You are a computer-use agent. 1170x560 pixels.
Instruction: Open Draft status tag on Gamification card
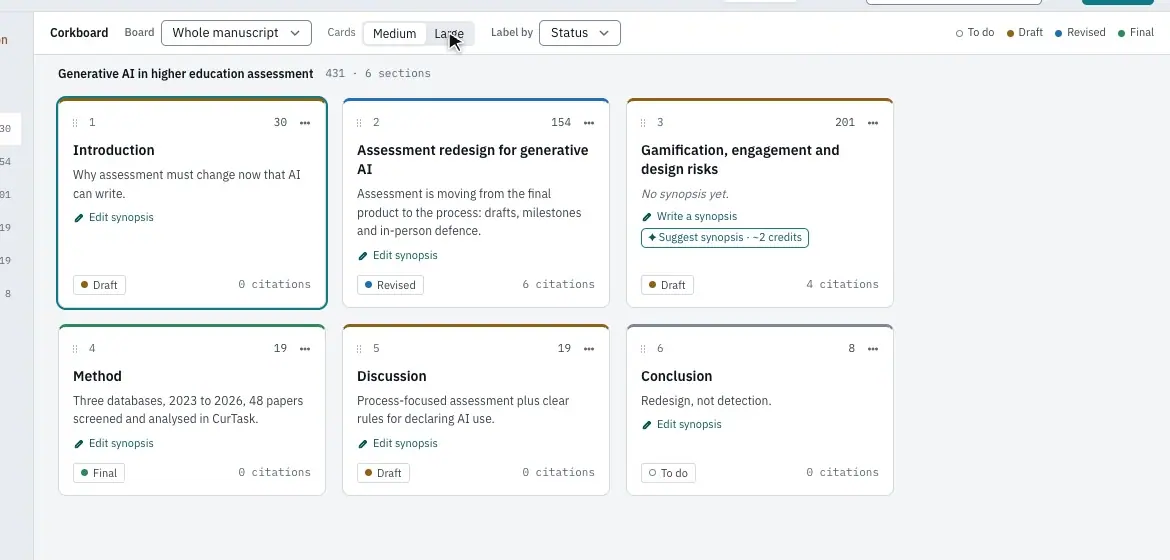click(x=667, y=285)
